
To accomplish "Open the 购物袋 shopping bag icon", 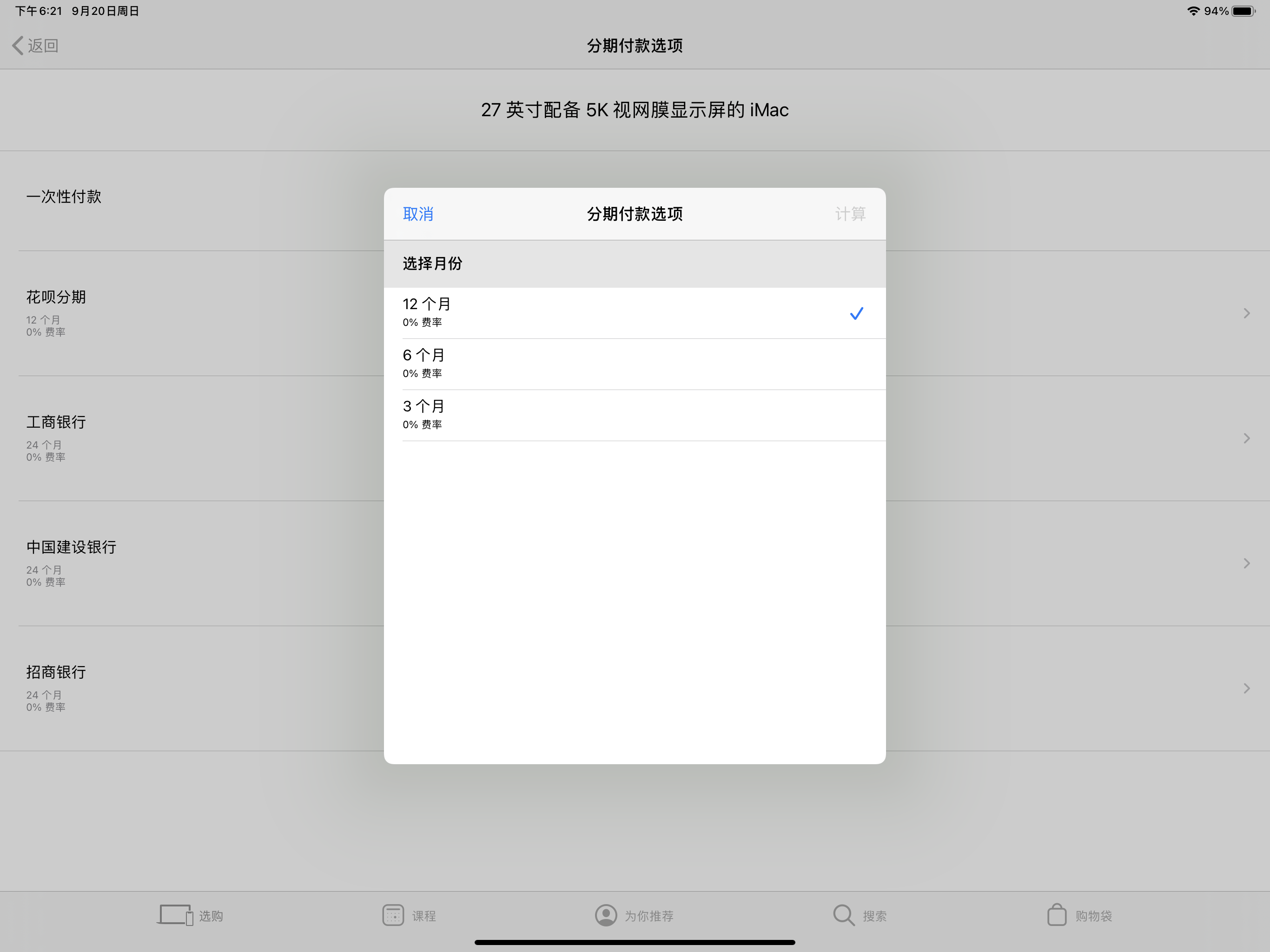I will [x=1057, y=915].
